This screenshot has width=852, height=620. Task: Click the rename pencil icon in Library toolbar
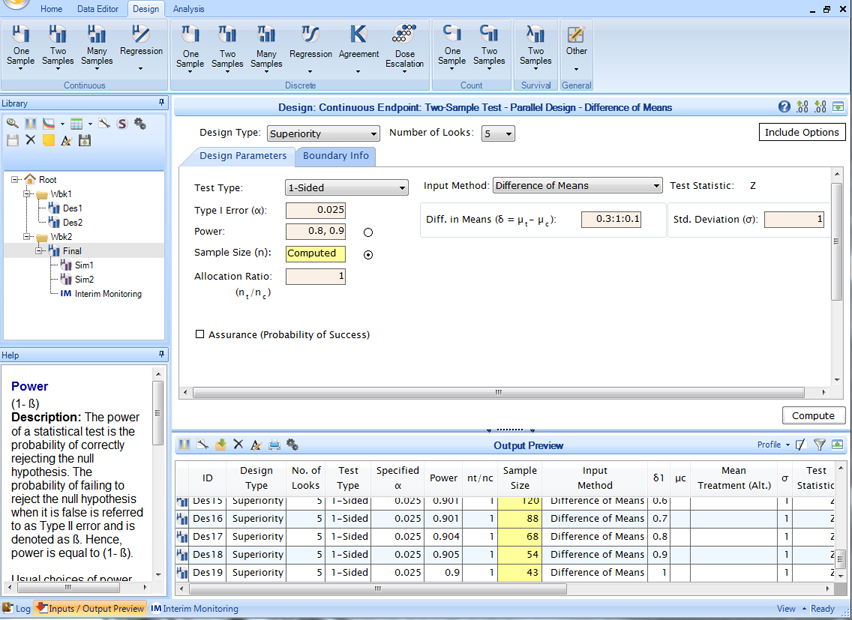[66, 140]
